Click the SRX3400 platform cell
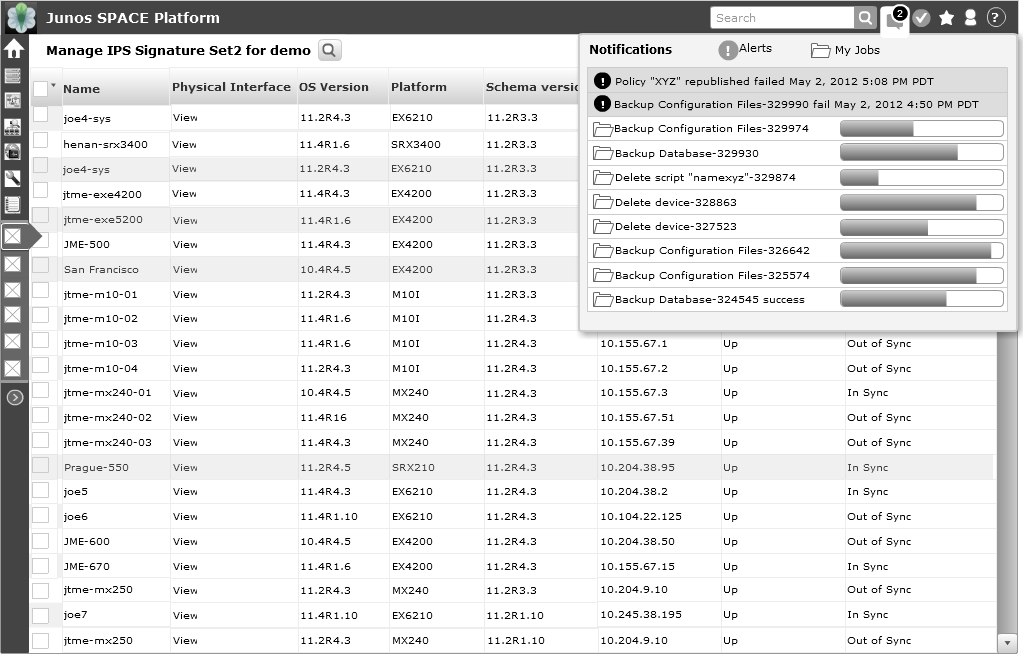1023x654 pixels. (416, 144)
